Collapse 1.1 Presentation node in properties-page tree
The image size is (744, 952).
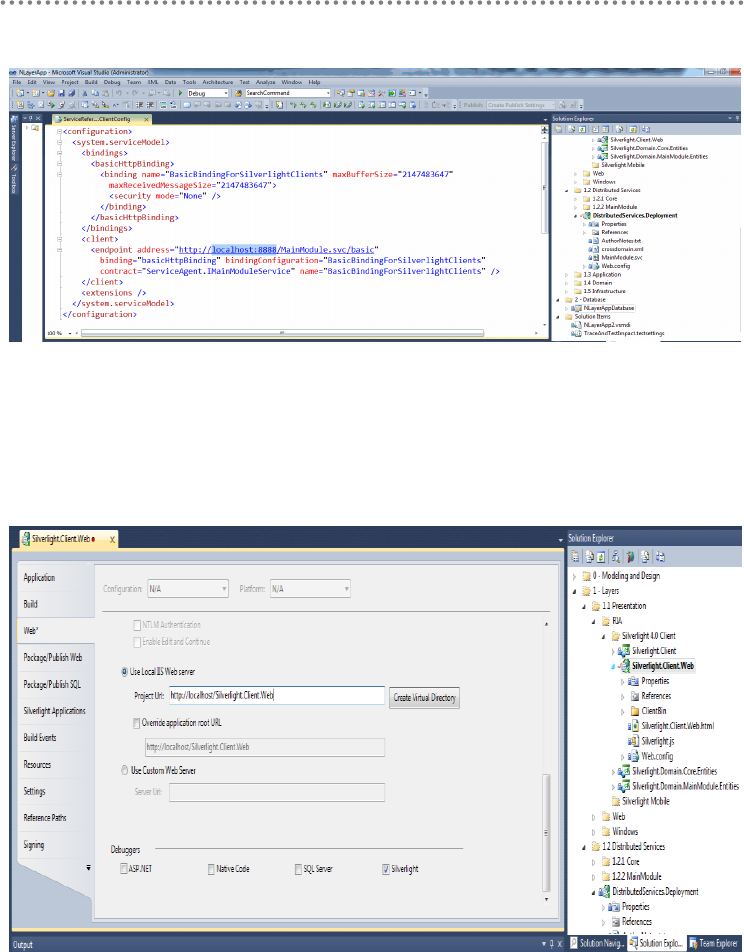point(584,606)
